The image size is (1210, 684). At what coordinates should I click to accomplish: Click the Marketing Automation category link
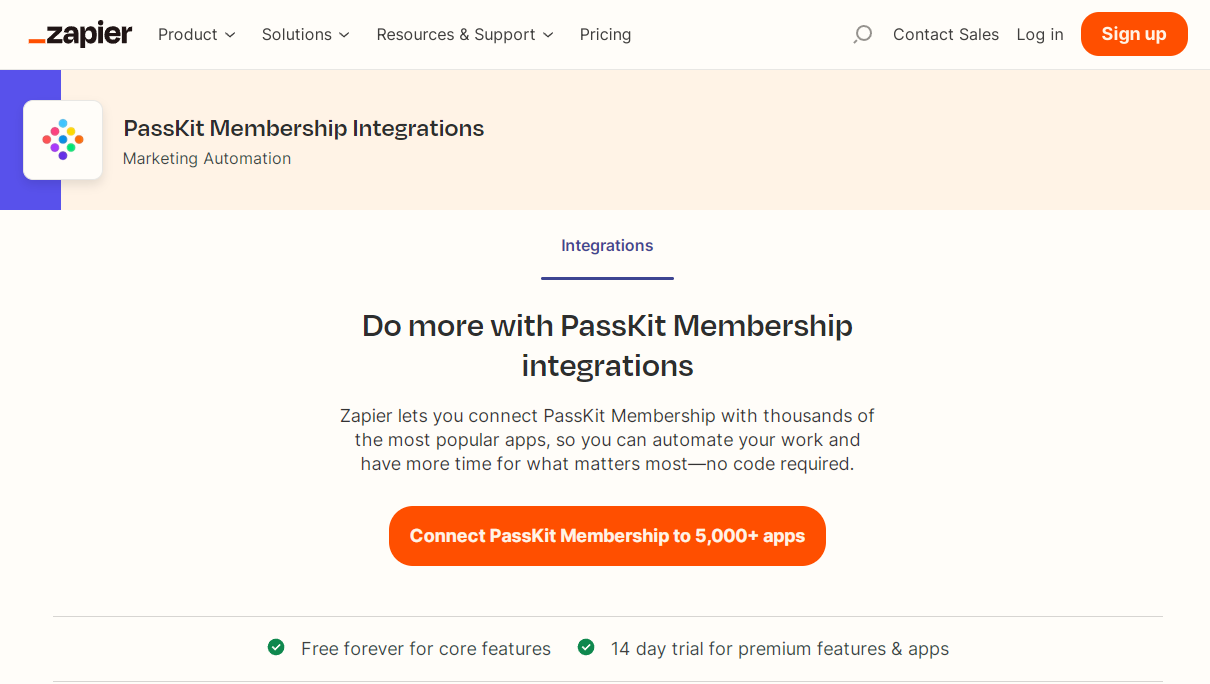pos(207,158)
